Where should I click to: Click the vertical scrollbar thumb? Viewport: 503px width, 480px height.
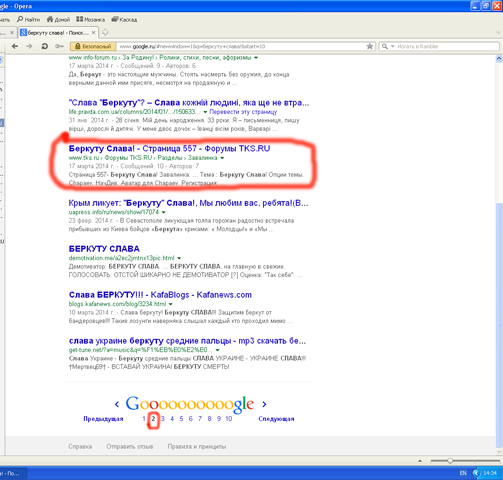(499, 325)
